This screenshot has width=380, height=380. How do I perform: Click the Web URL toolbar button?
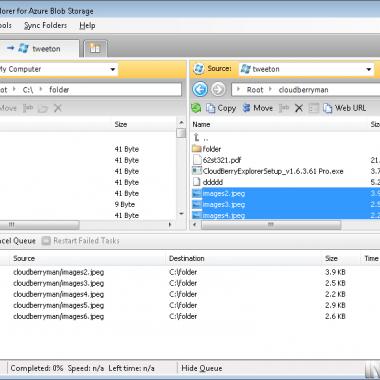[345, 108]
